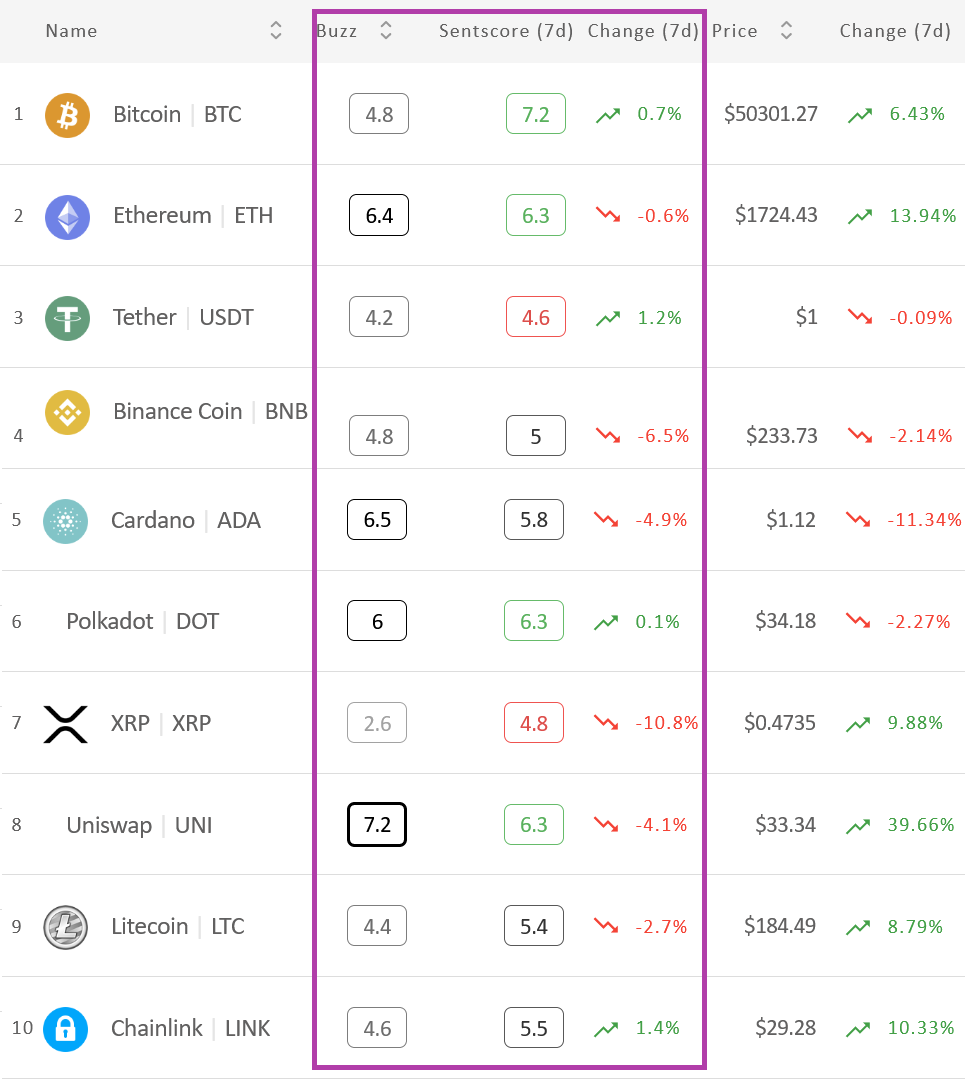
Task: Click the Sentscore (7d) column header
Action: 506,31
